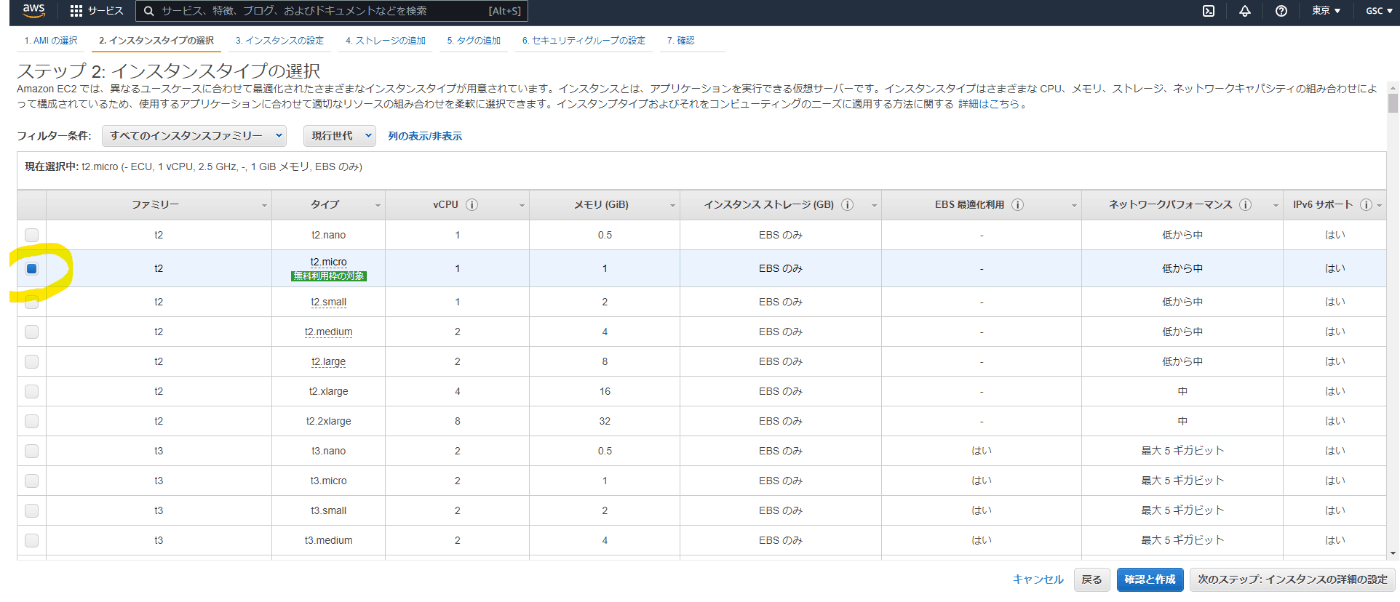The height and width of the screenshot is (602, 1400).
Task: Go to step 1. AMI の選択 tab
Action: point(51,41)
